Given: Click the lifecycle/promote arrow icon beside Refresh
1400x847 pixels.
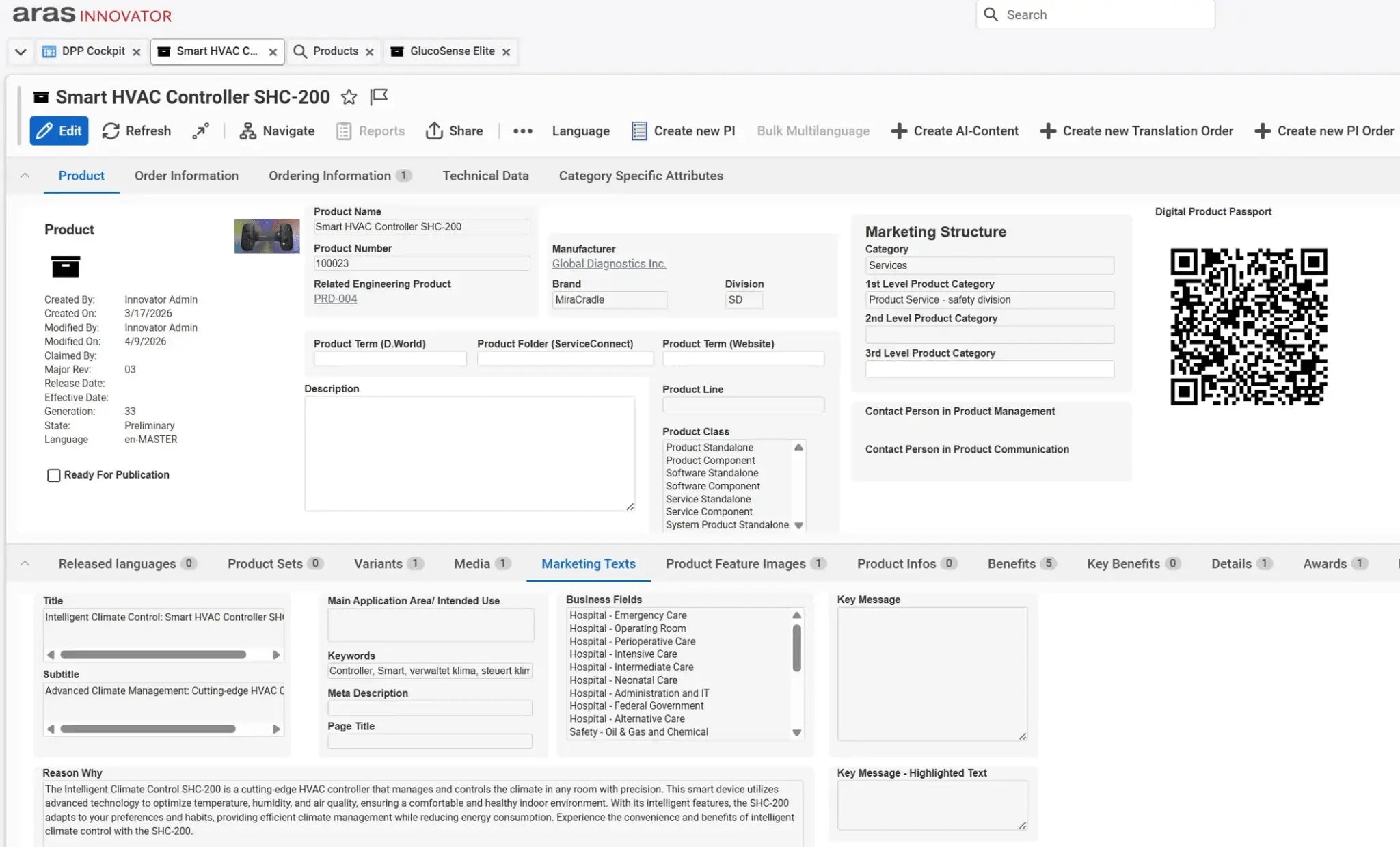Looking at the screenshot, I should [200, 131].
